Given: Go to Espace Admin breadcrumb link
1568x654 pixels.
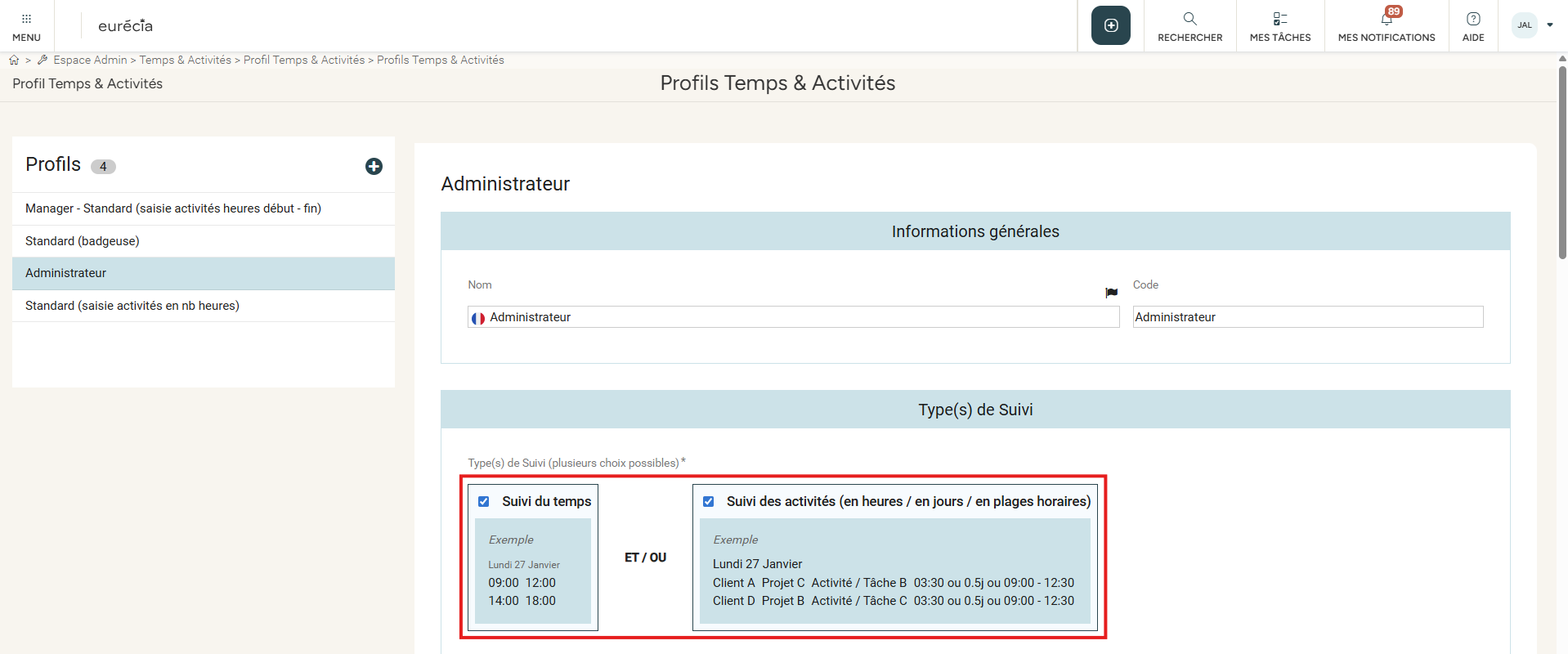Looking at the screenshot, I should tap(90, 60).
